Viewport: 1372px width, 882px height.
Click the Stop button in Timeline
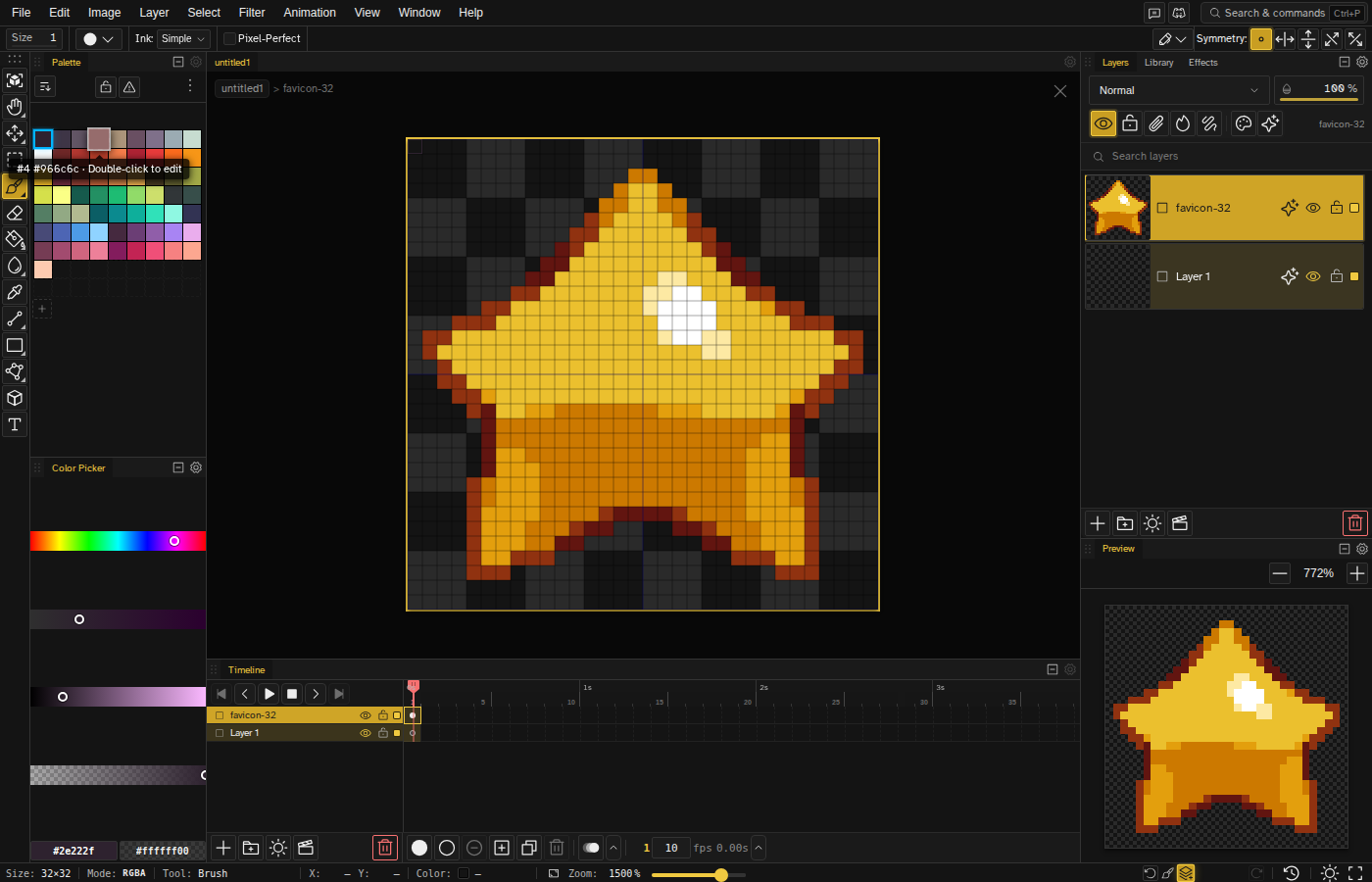(x=292, y=694)
